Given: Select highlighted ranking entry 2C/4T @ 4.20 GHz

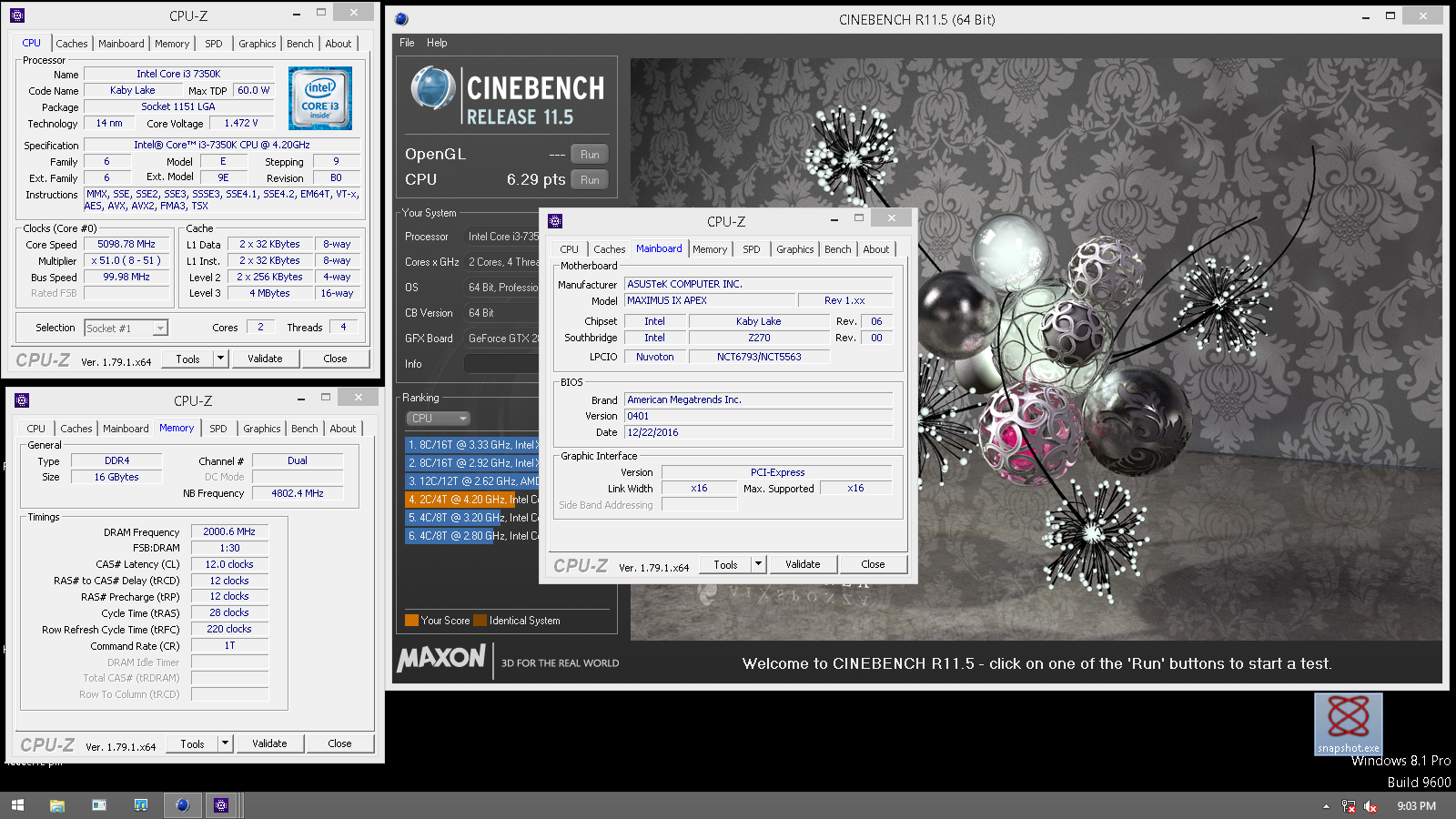Looking at the screenshot, I should (472, 500).
